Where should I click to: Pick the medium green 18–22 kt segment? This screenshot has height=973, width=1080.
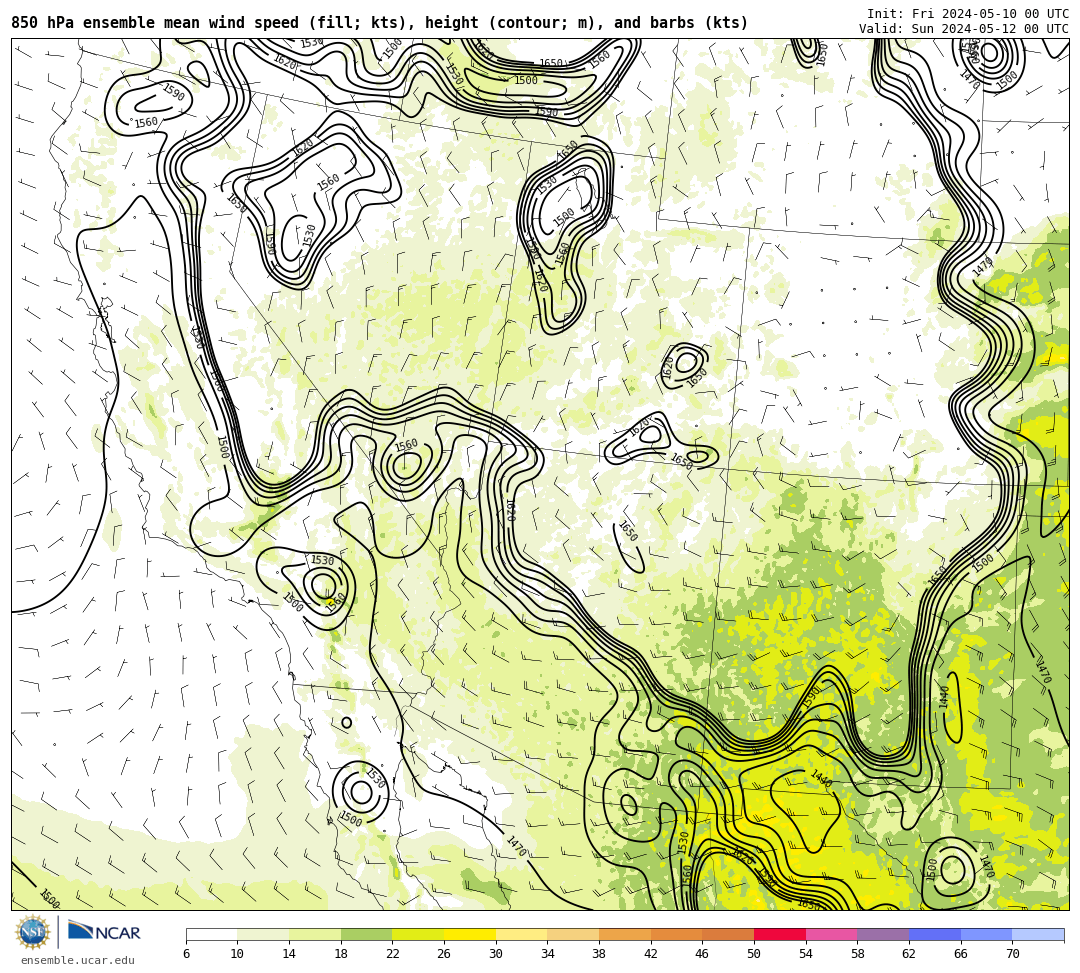(366, 934)
